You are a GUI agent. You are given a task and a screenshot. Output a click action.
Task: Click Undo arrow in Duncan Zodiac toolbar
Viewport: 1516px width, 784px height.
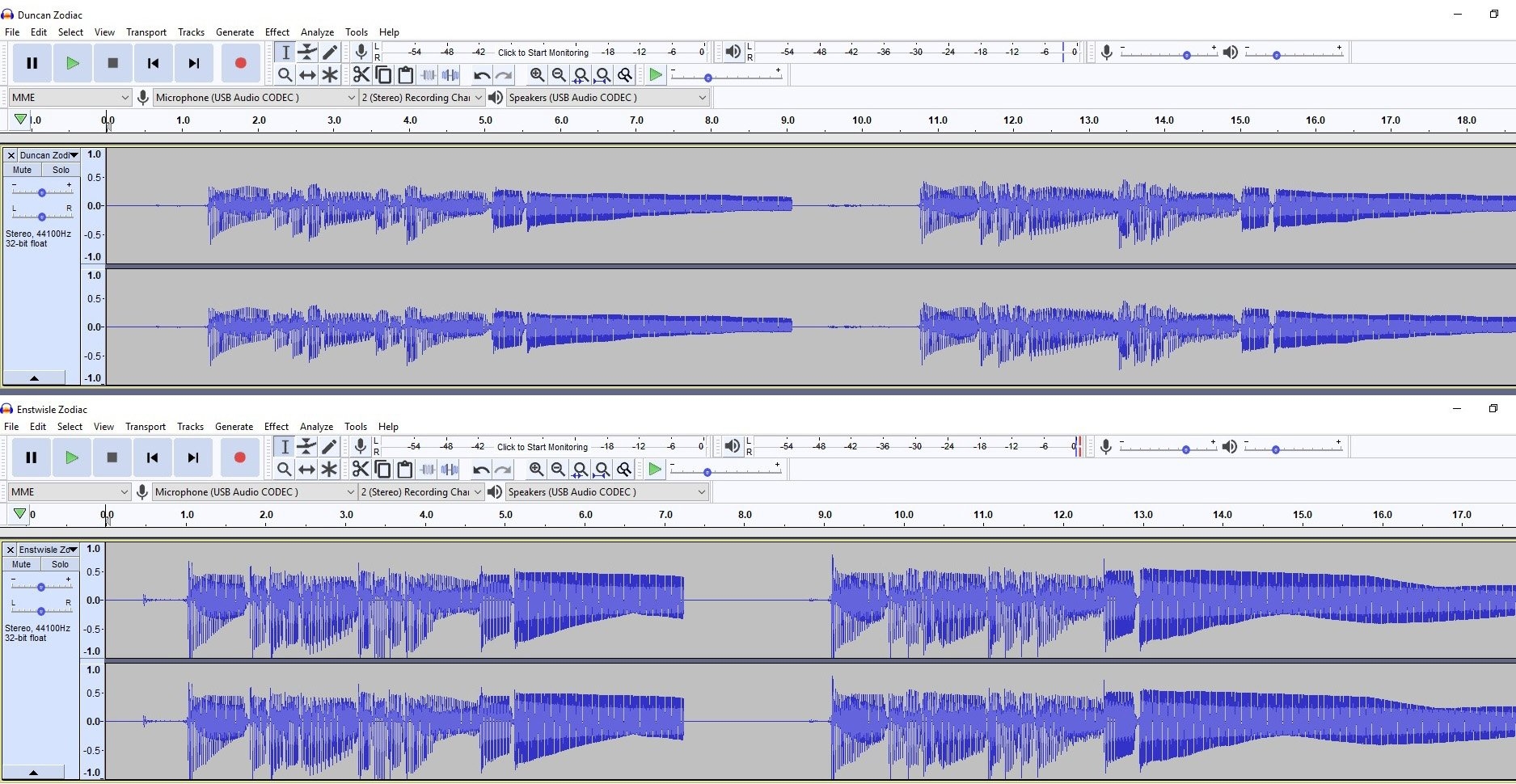pyautogui.click(x=482, y=75)
